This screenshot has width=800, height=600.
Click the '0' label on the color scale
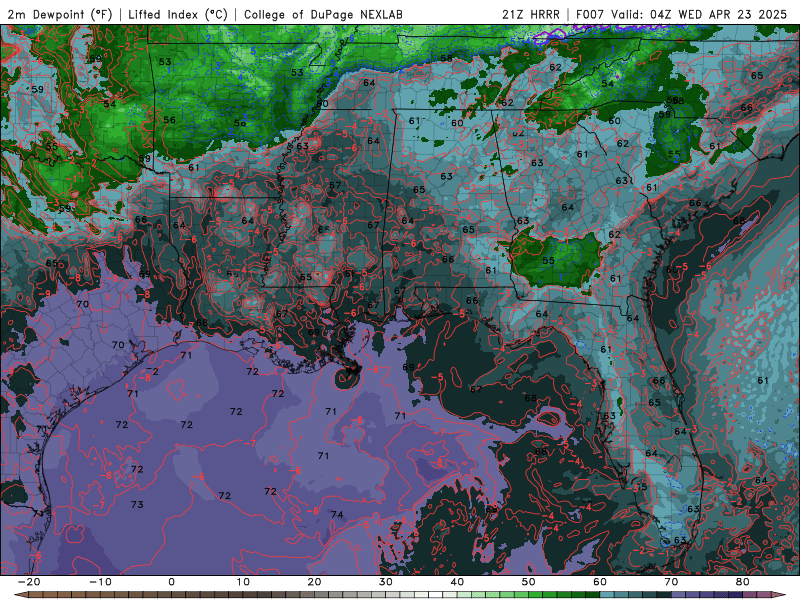171,582
